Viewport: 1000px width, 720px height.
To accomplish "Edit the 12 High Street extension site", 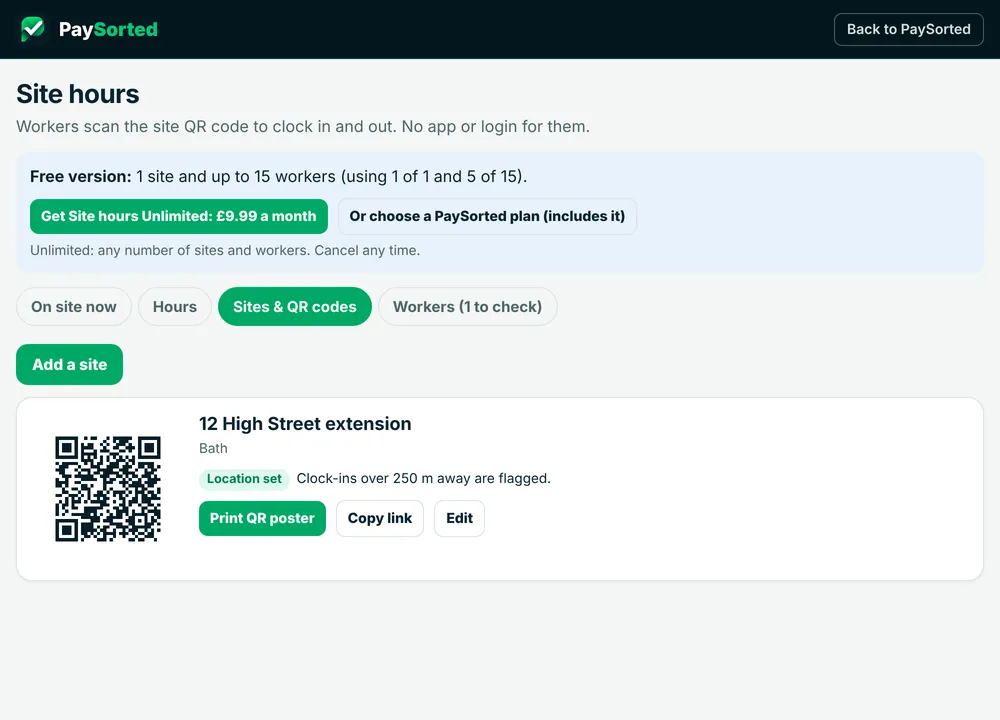I will pos(459,518).
